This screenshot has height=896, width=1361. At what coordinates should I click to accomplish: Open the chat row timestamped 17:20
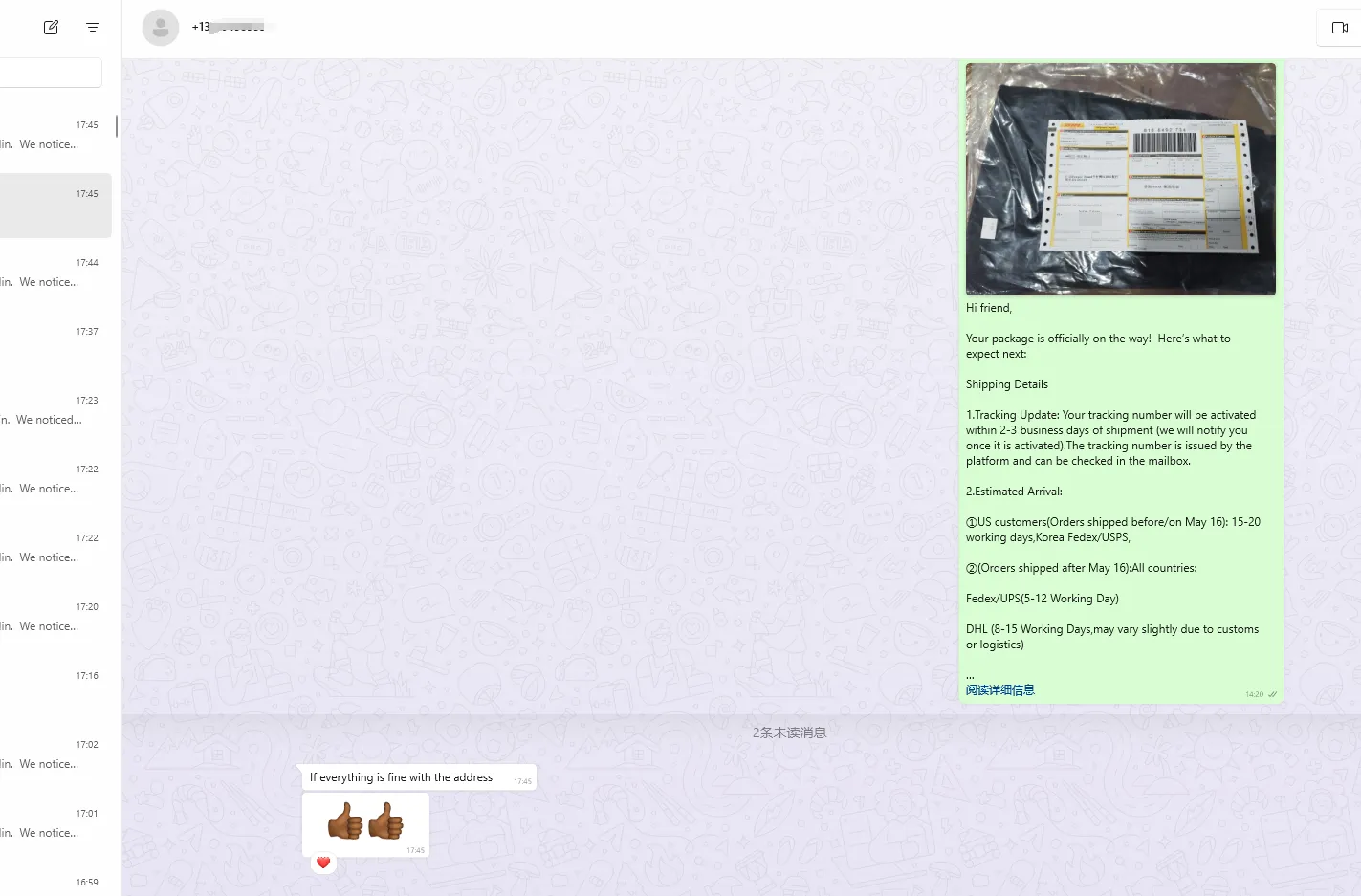point(56,619)
